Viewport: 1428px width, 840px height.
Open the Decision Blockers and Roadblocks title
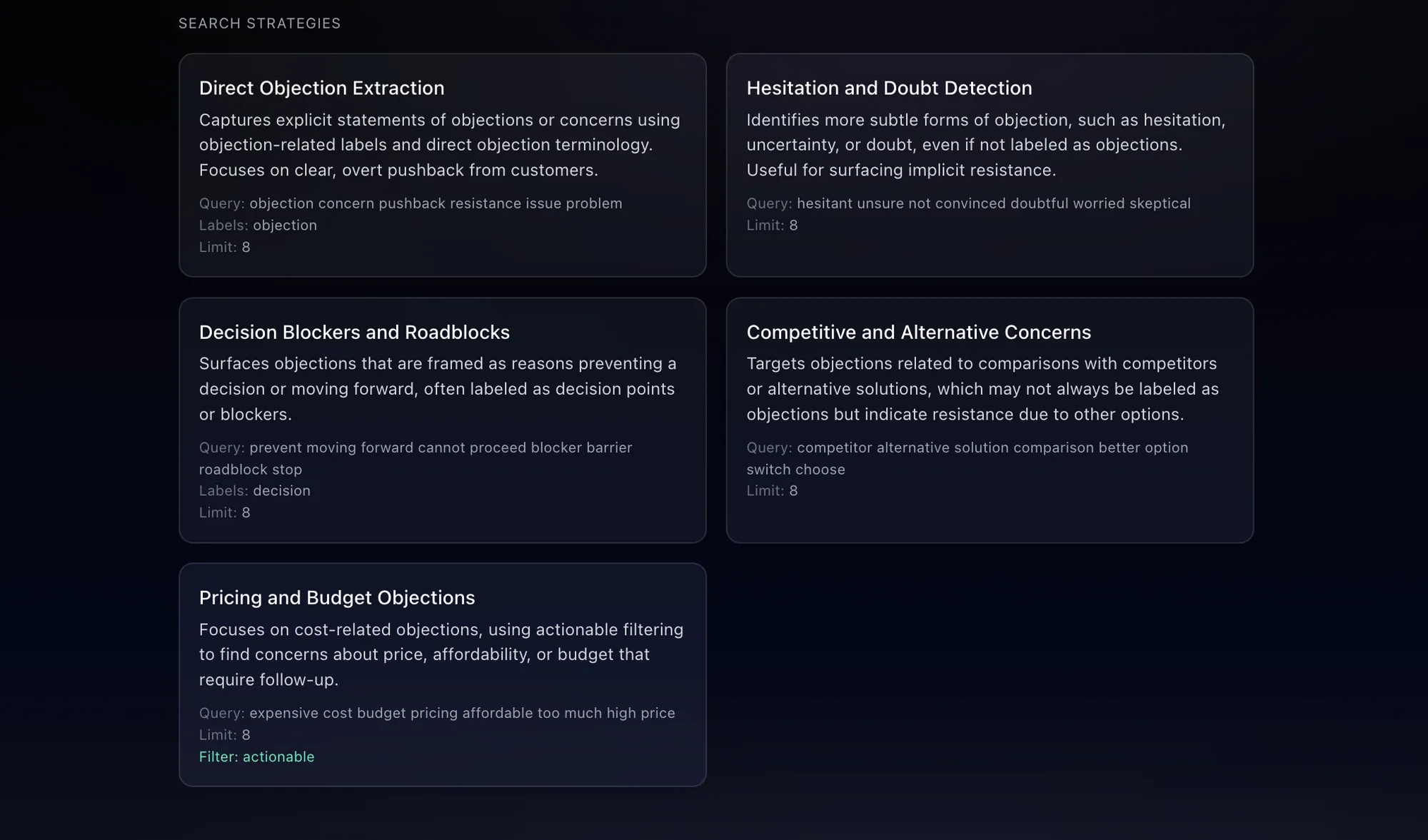(x=354, y=333)
